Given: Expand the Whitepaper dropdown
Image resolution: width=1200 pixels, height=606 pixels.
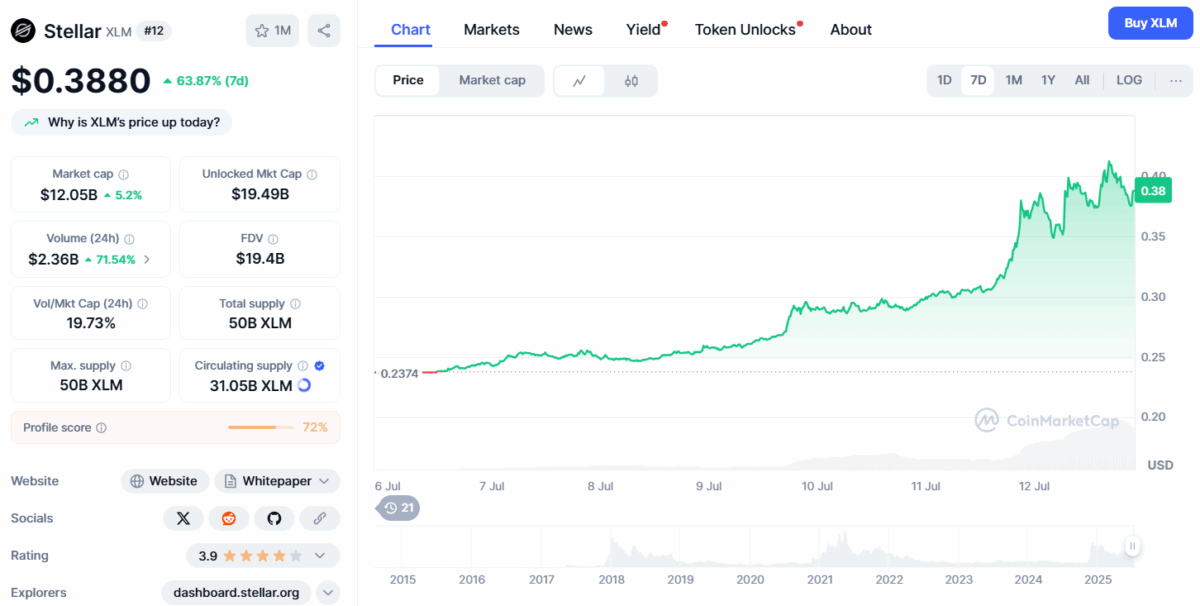Looking at the screenshot, I should click(x=324, y=481).
